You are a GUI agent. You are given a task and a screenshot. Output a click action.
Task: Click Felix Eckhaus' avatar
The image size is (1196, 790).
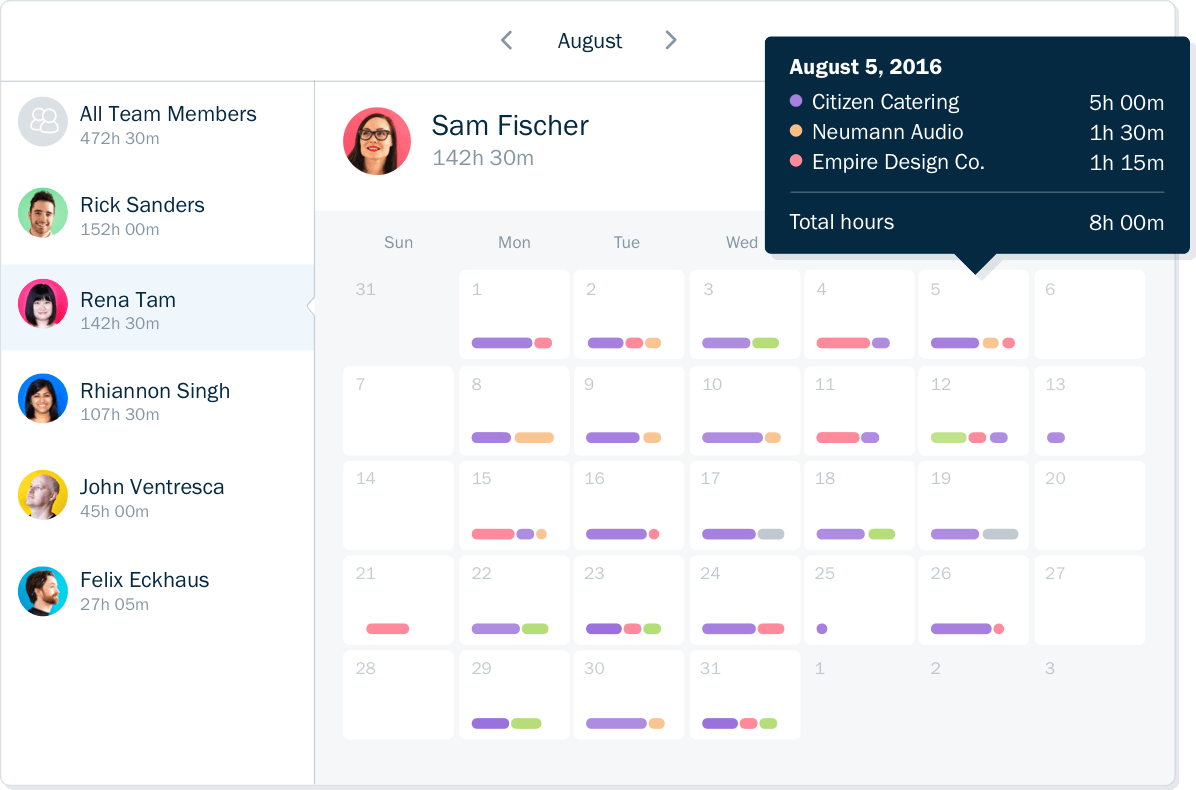(x=43, y=591)
